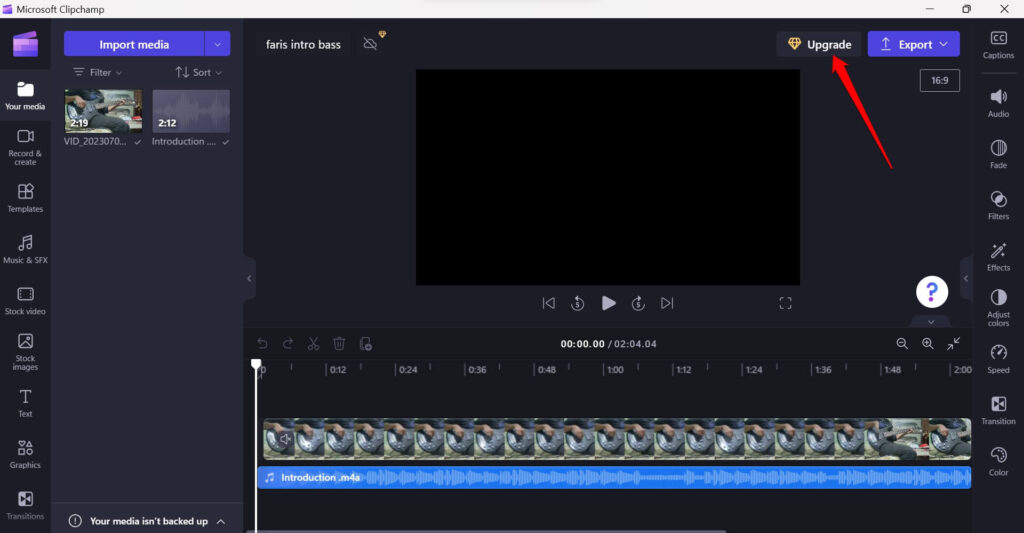The height and width of the screenshot is (533, 1024).
Task: Open the Templates tab in sidebar
Action: pyautogui.click(x=25, y=197)
